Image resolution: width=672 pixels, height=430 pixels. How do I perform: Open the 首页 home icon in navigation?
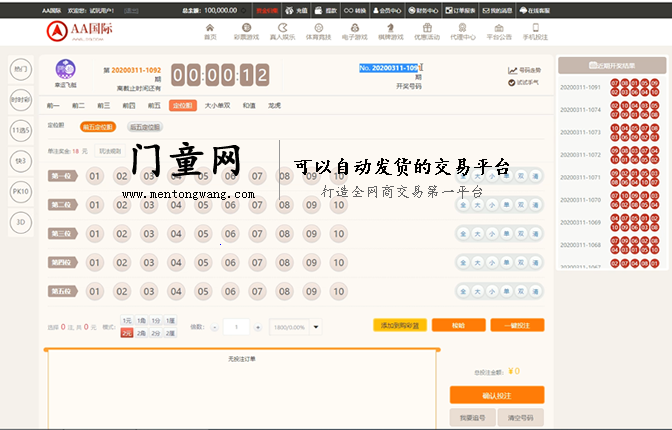[x=209, y=30]
